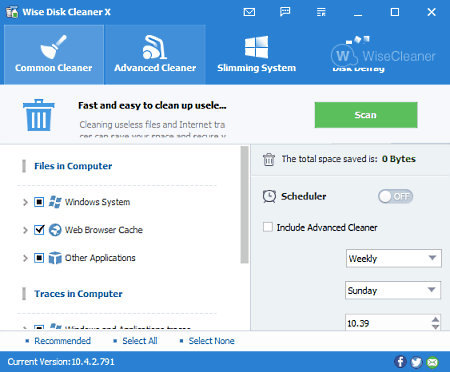Click the Fast and easy to clean heading

pyautogui.click(x=152, y=106)
